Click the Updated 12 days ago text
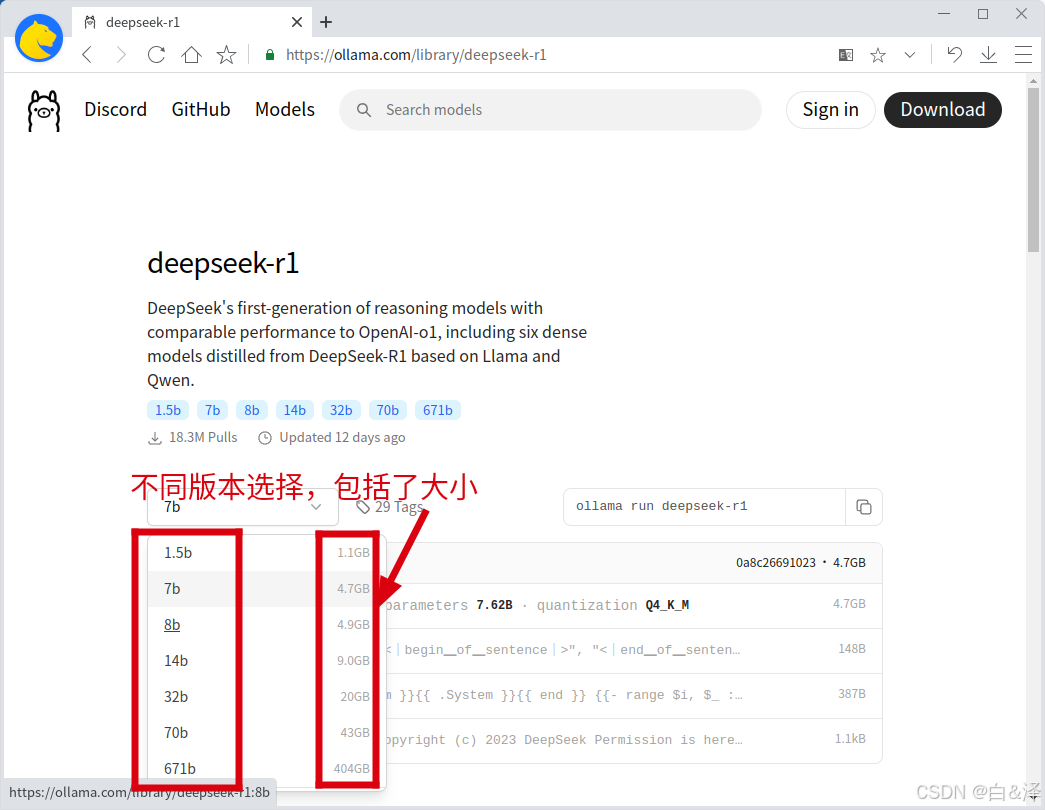Screen dimensions: 1045x810 point(342,437)
